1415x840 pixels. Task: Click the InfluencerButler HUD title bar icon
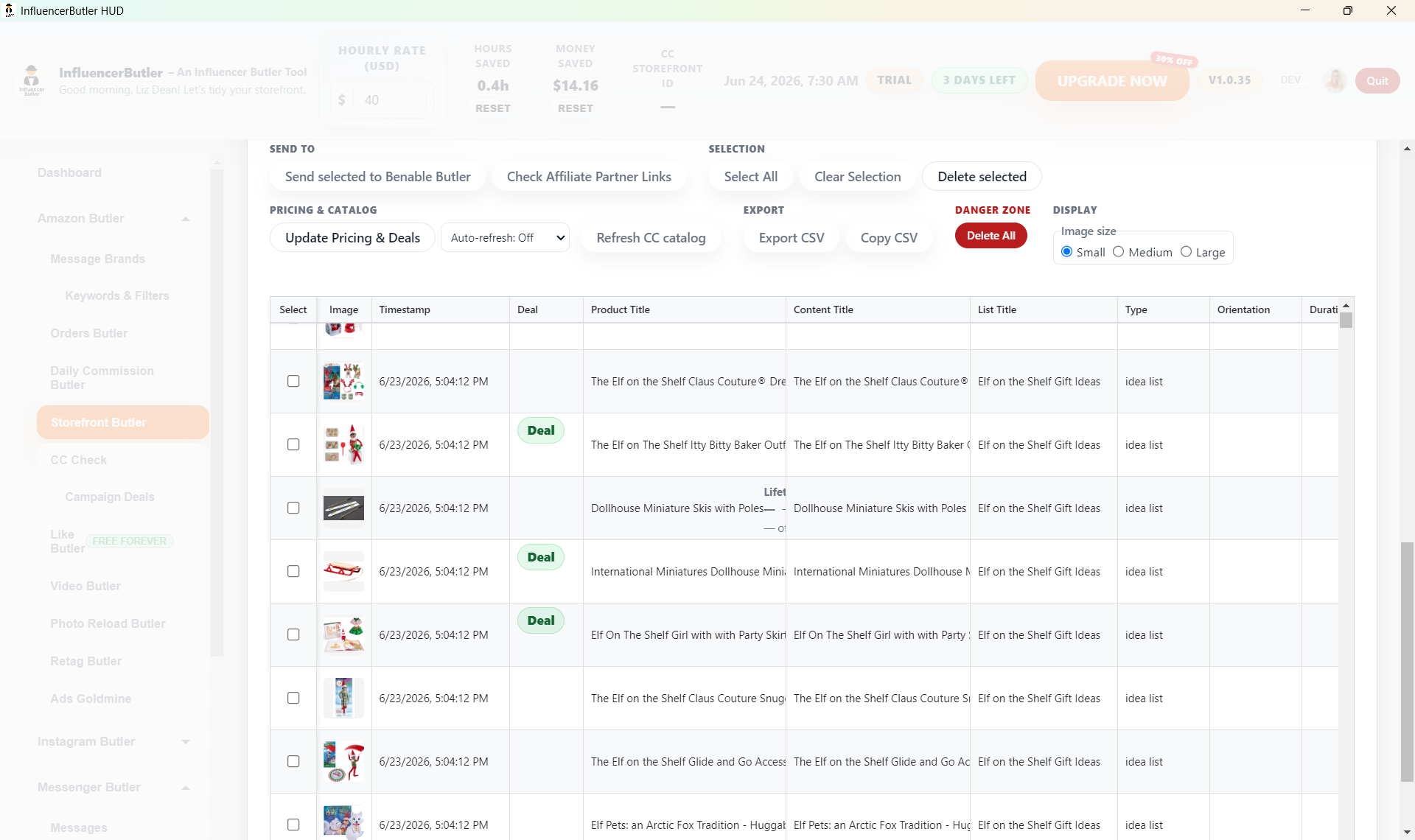[9, 10]
